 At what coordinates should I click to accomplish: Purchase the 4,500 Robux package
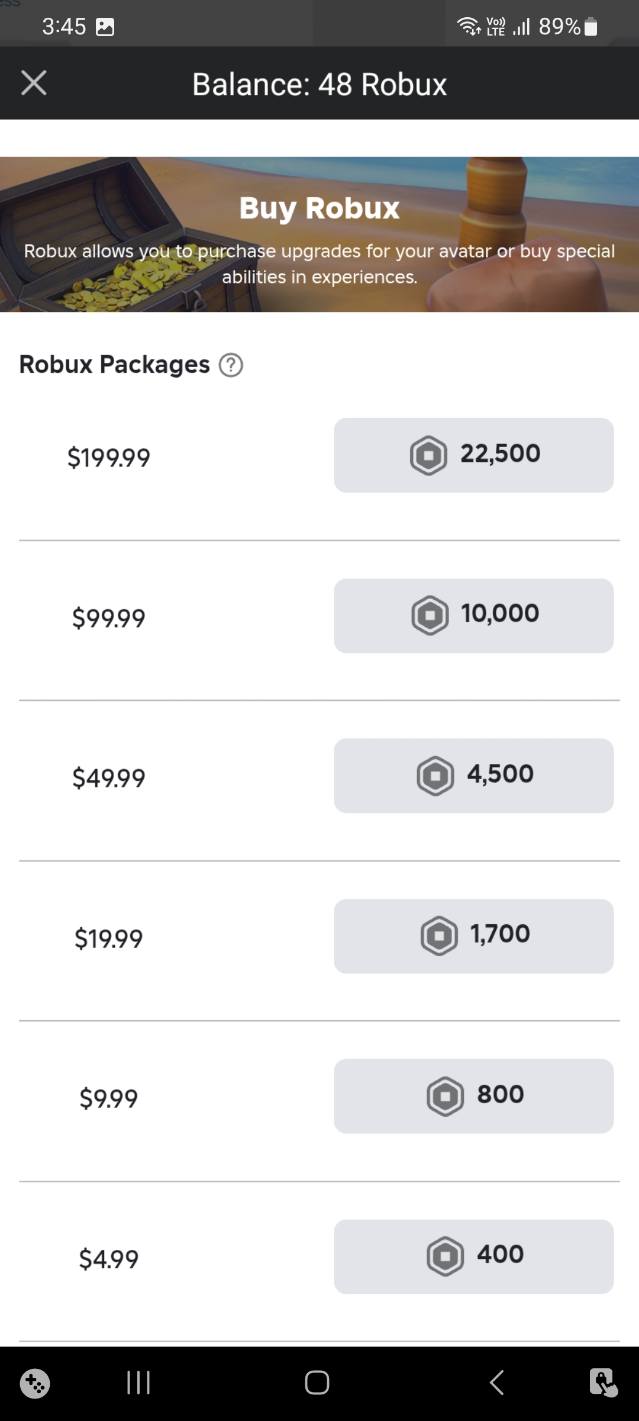point(474,775)
